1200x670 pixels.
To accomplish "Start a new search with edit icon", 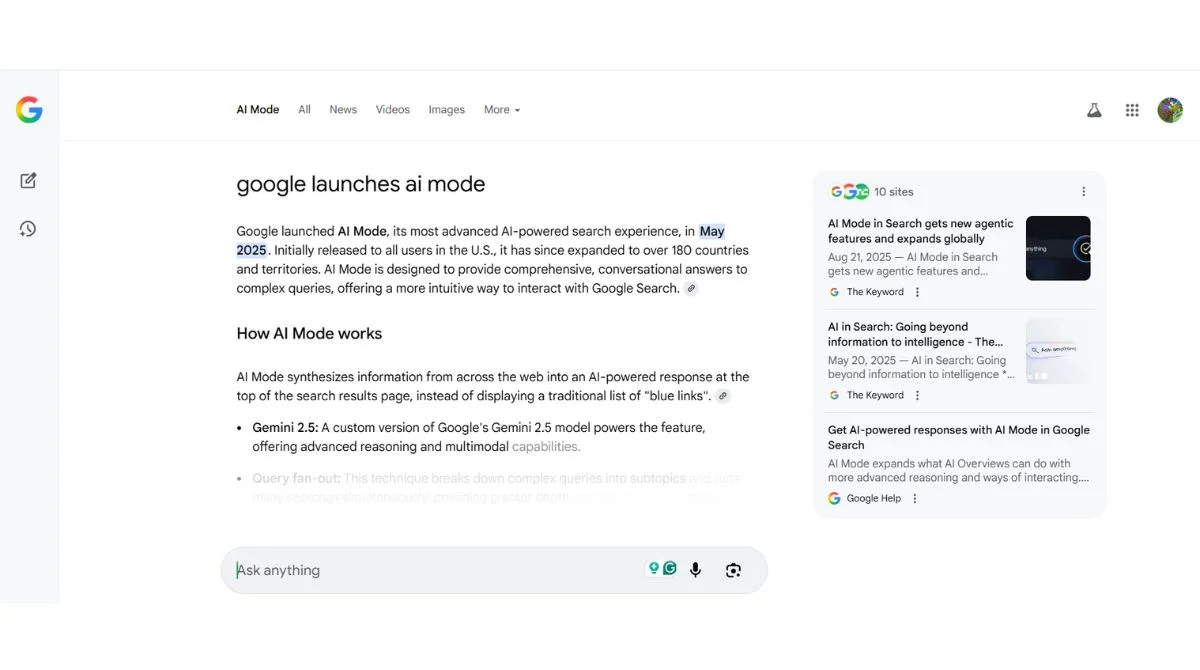I will coord(28,181).
